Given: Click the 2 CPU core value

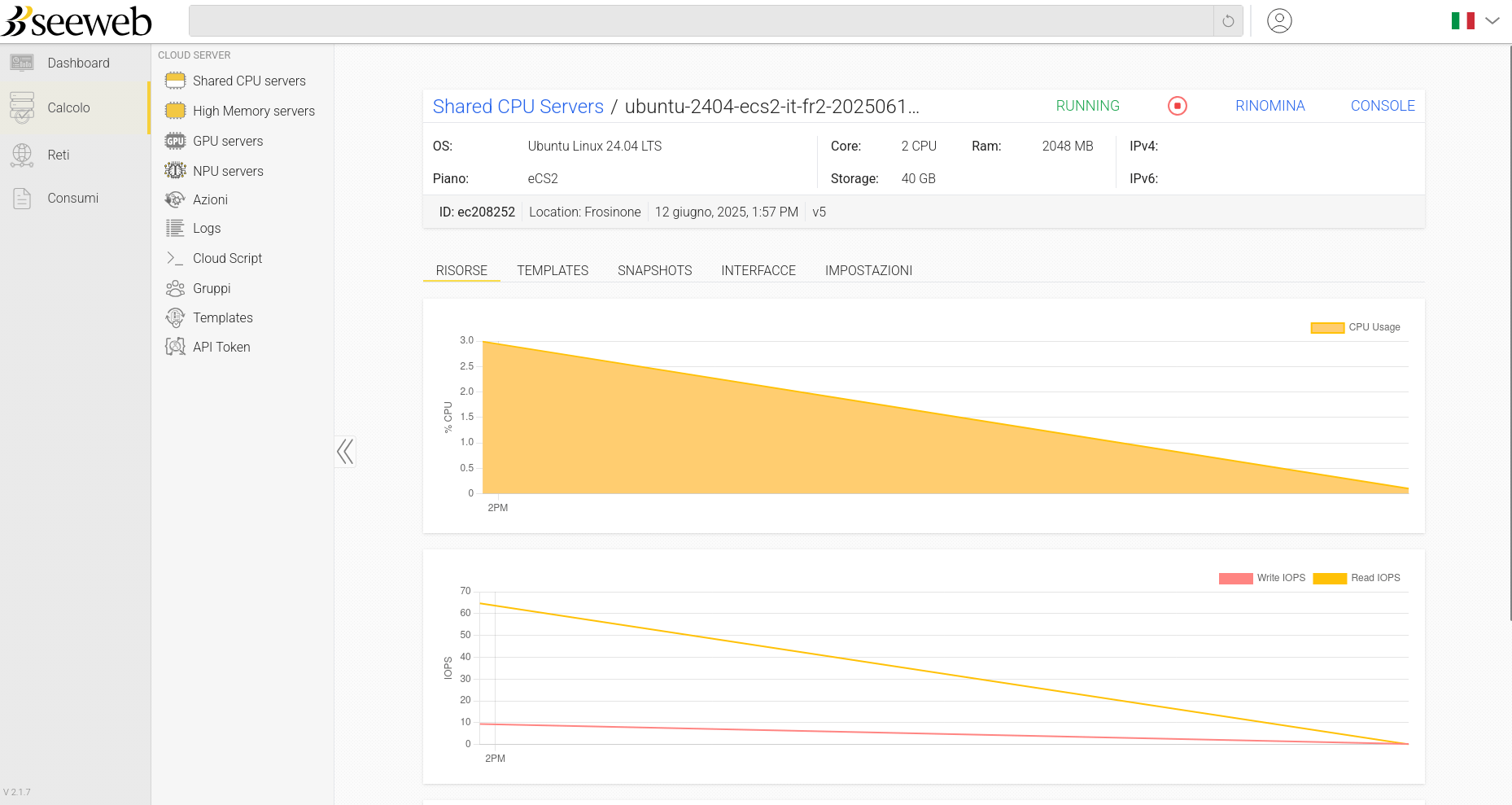Looking at the screenshot, I should click(x=919, y=146).
